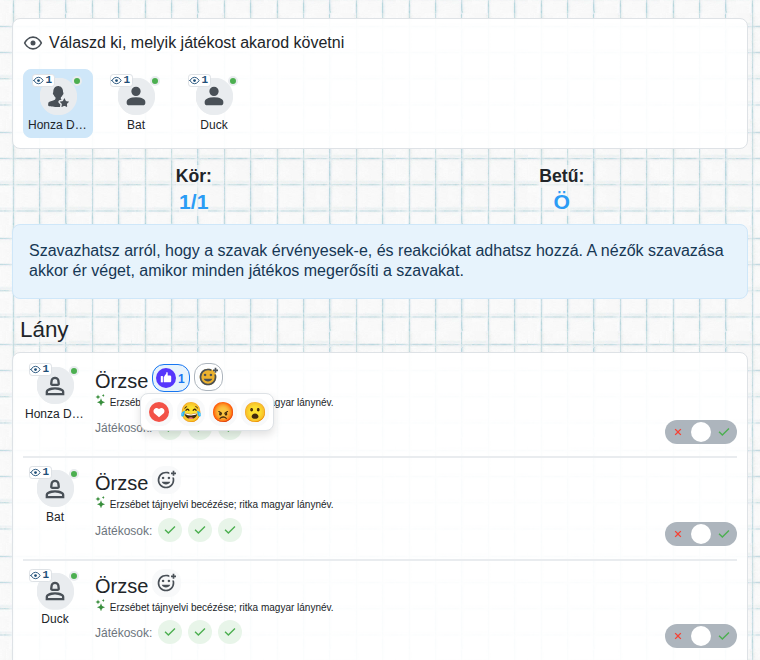This screenshot has height=660, width=760.
Task: Click the sparkle AI icon under Honza's word
Action: point(100,401)
